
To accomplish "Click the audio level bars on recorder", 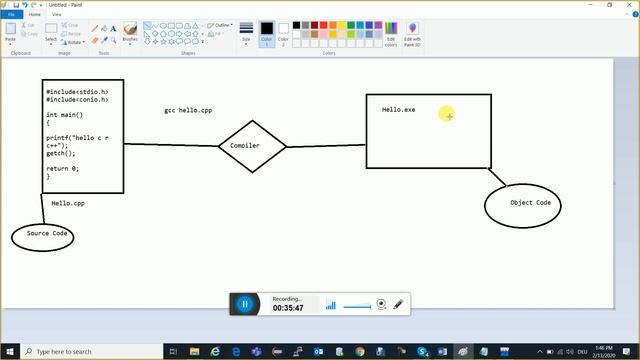I will click(331, 305).
